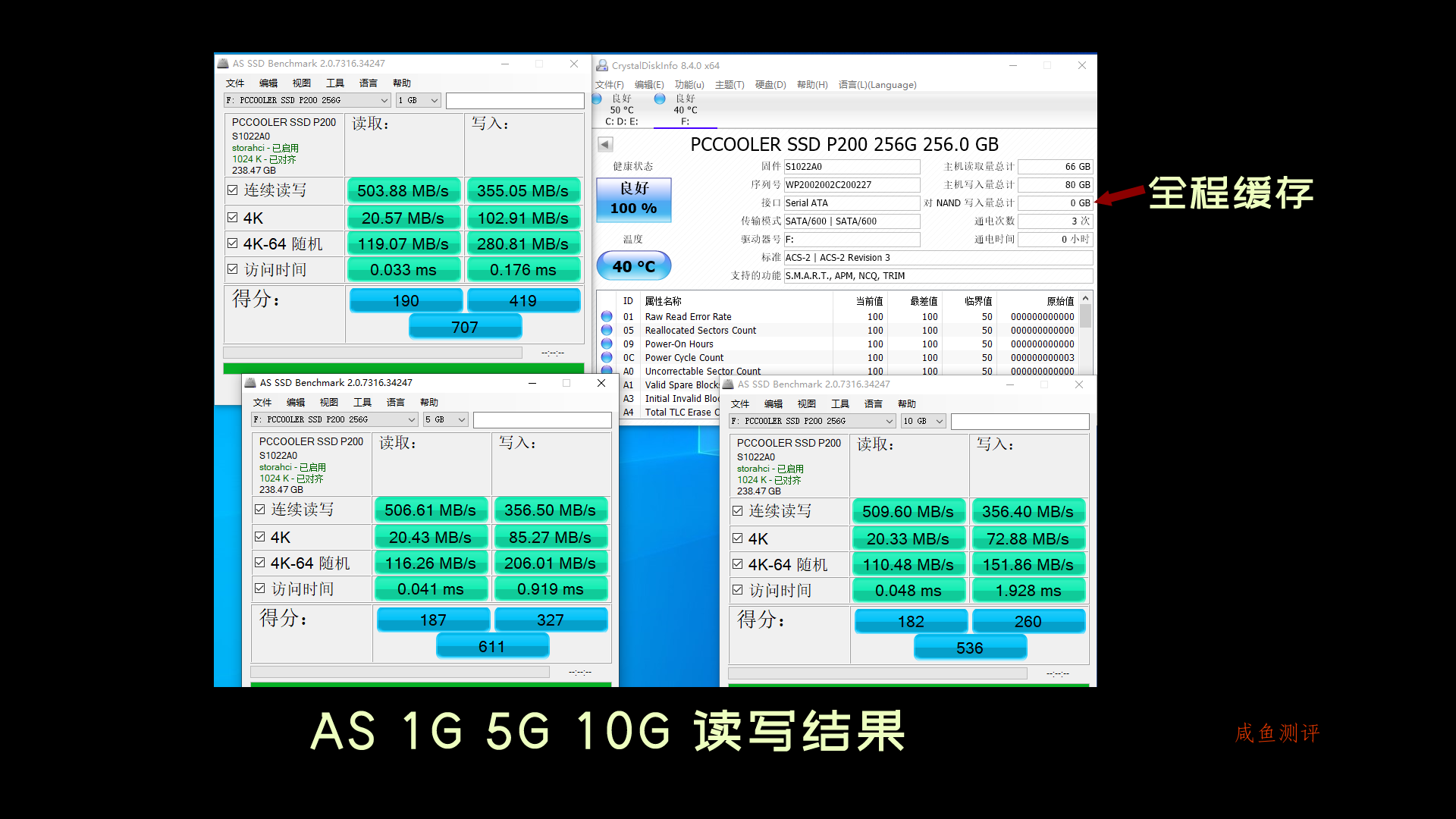Click the serial number field WP2002002C200227
Screen dimensions: 1456x819
(x=852, y=184)
